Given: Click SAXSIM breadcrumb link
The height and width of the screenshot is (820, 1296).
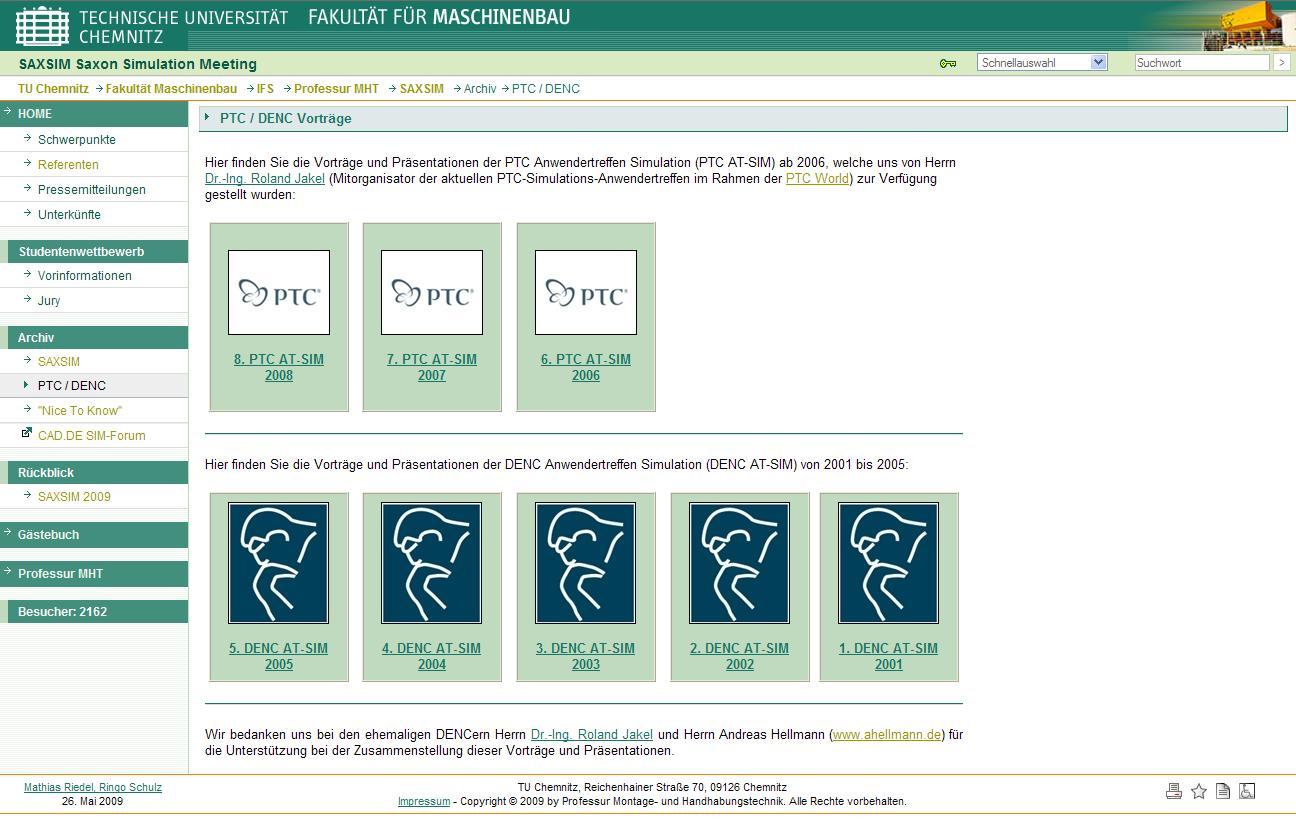Looking at the screenshot, I should (422, 89).
